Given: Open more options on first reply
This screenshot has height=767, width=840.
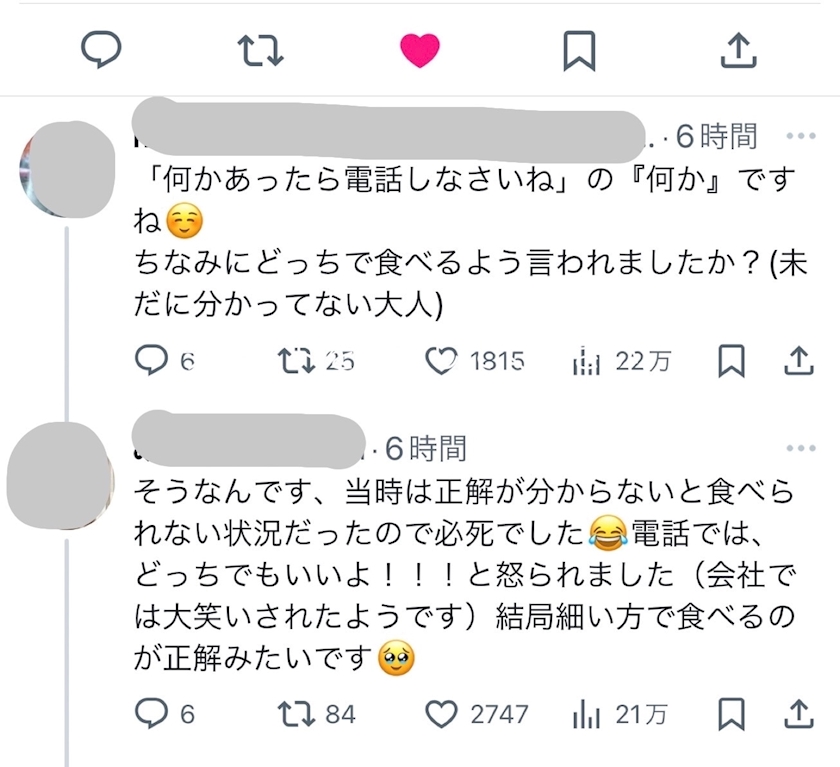Looking at the screenshot, I should (801, 136).
